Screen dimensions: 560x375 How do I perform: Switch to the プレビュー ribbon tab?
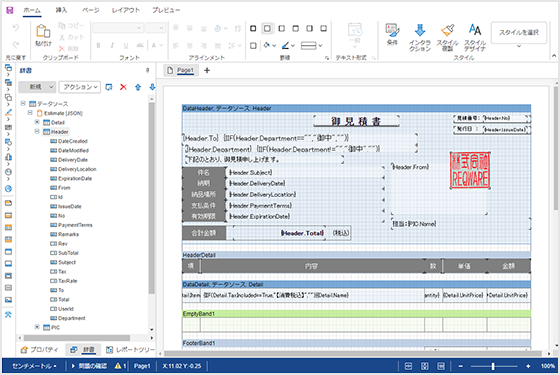tap(166, 10)
